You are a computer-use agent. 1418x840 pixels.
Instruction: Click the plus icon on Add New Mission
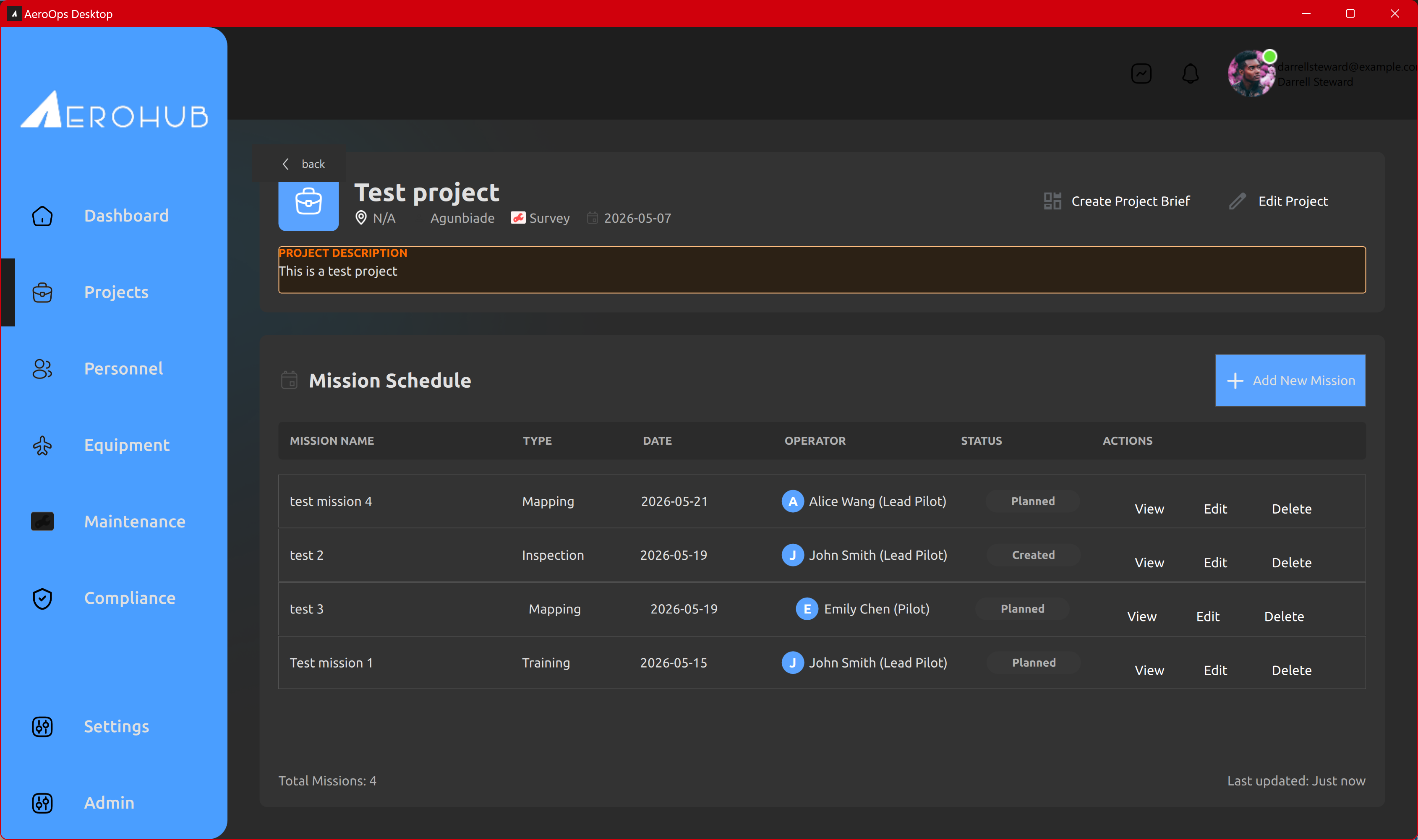[1235, 381]
